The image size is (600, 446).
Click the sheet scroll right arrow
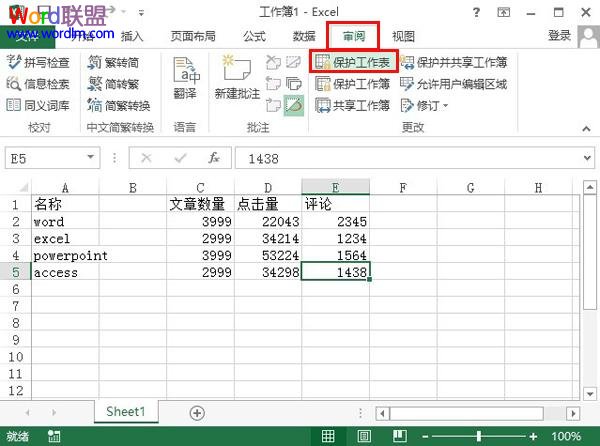click(x=54, y=412)
